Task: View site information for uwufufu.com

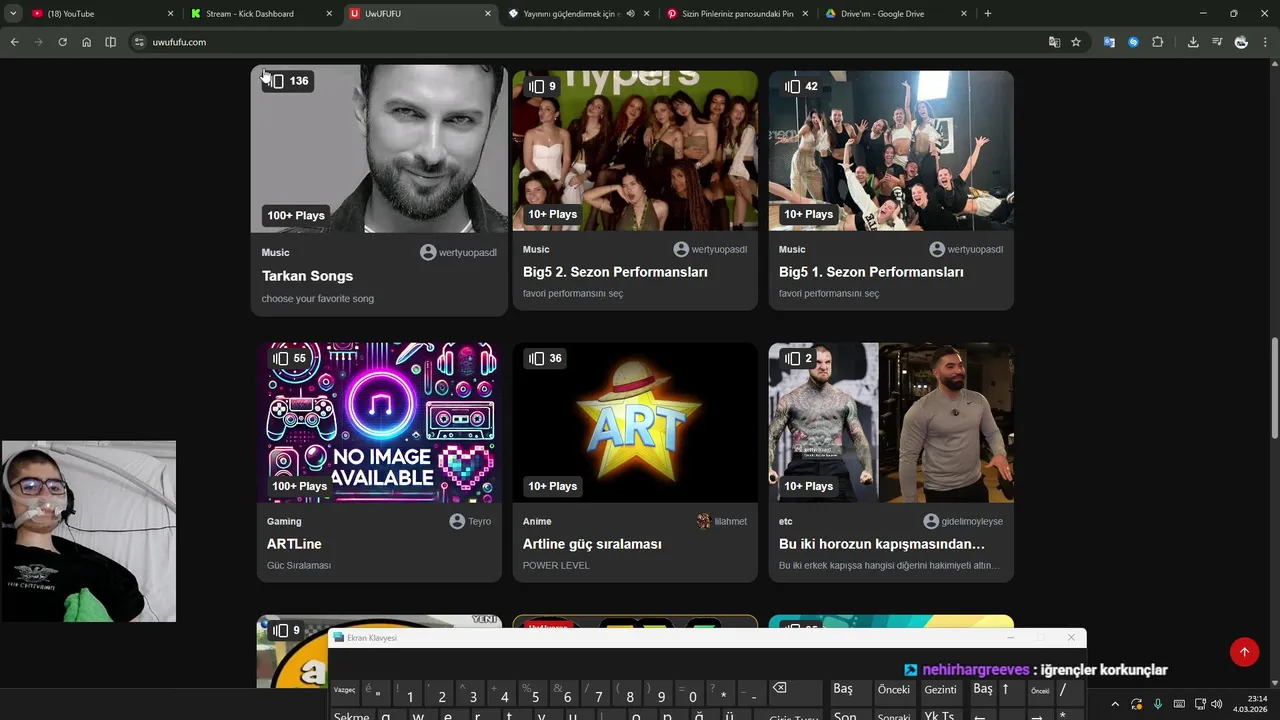Action: (x=139, y=42)
